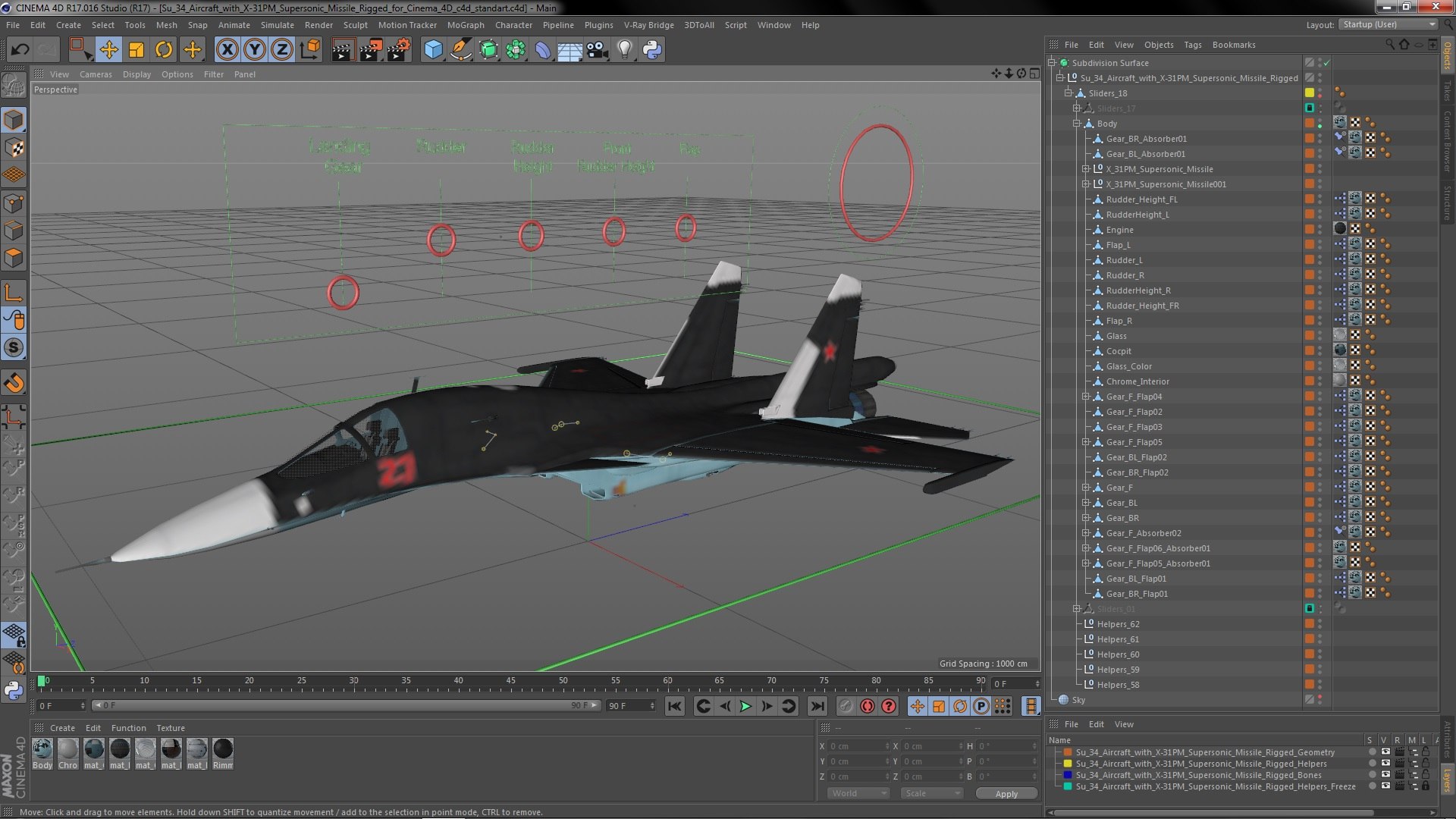Open Edit Render Settings icon

pos(399,50)
